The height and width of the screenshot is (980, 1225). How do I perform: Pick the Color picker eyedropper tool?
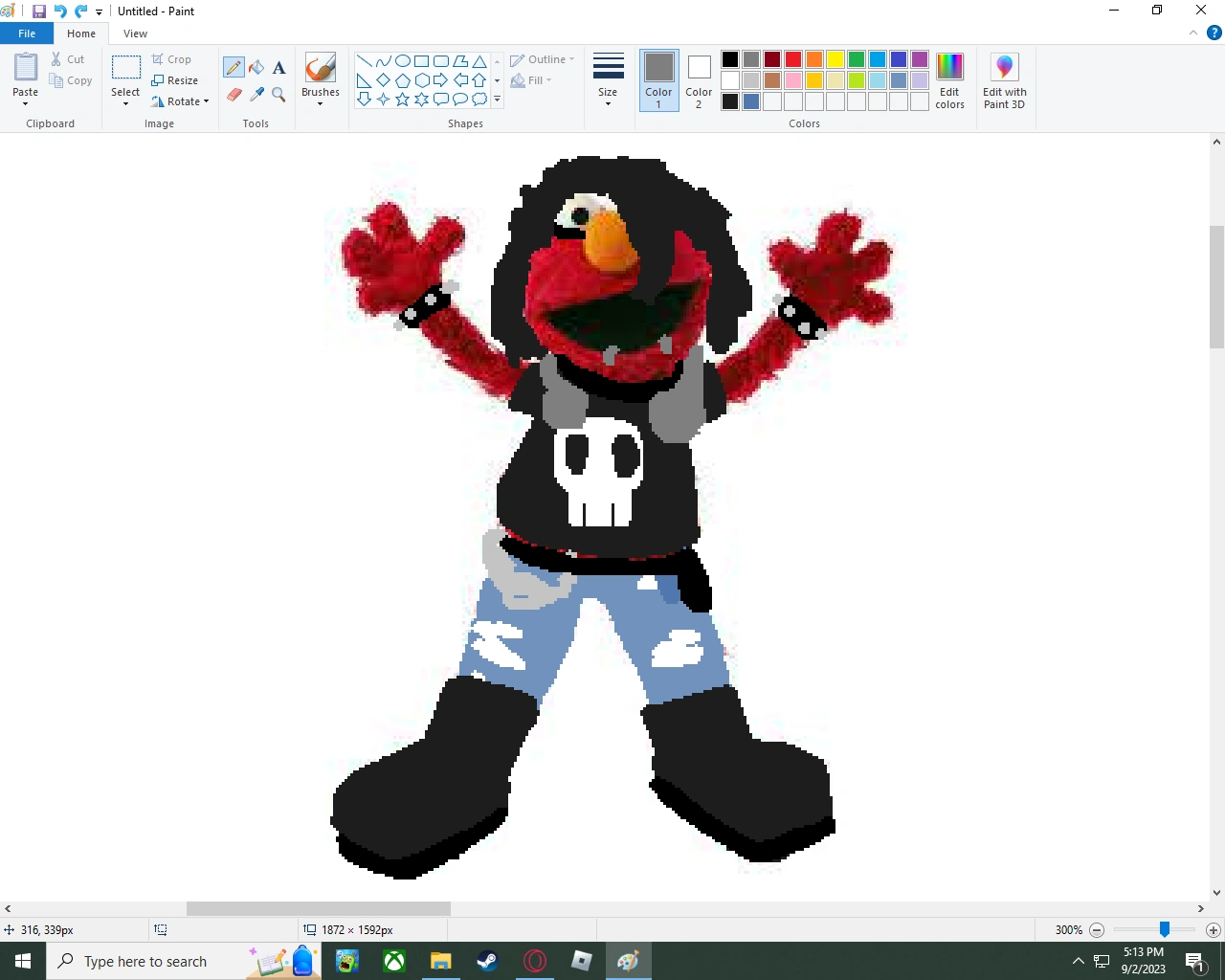(256, 95)
